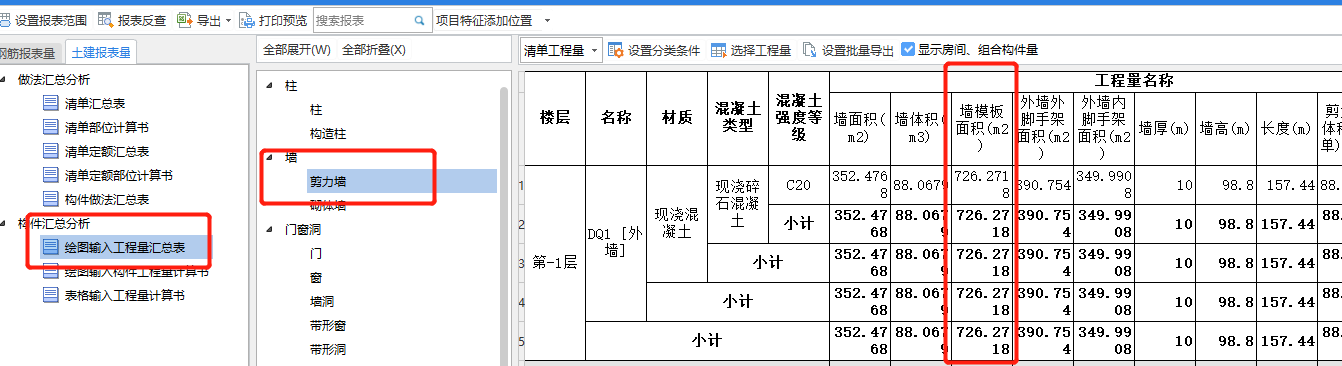Select 构造柱 in component list
Viewport: 1342px width, 366px height.
pos(328,134)
